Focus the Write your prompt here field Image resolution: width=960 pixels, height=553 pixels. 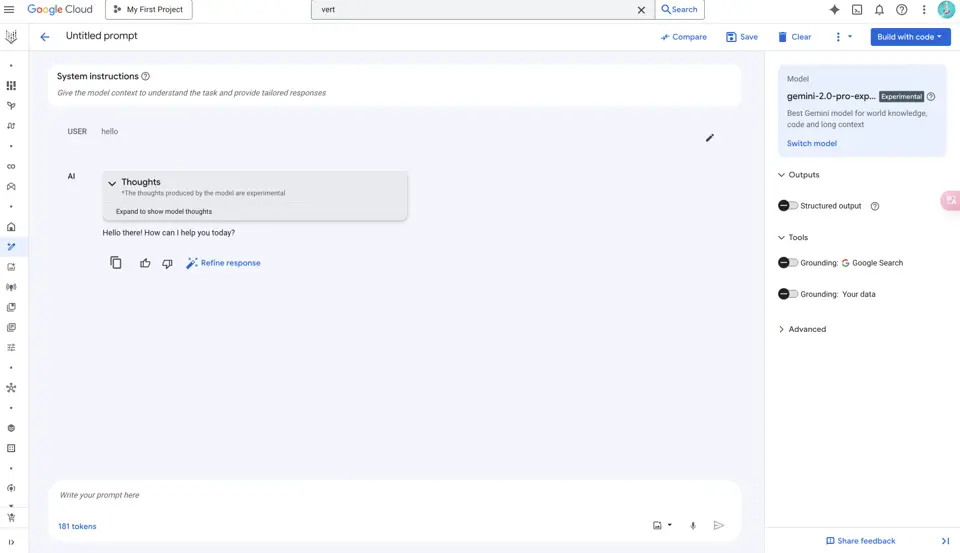(394, 495)
